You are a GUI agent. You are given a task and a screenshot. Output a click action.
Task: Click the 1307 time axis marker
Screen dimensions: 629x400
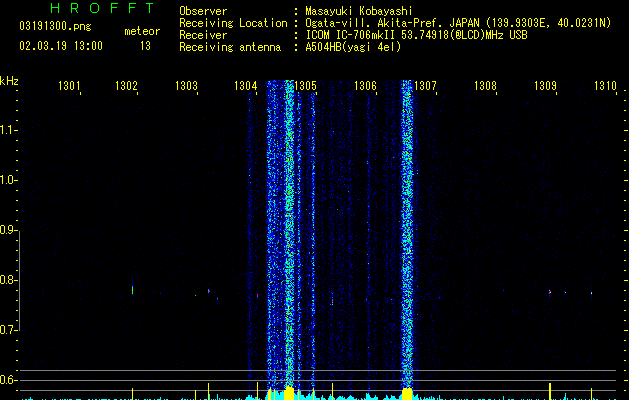[x=425, y=86]
